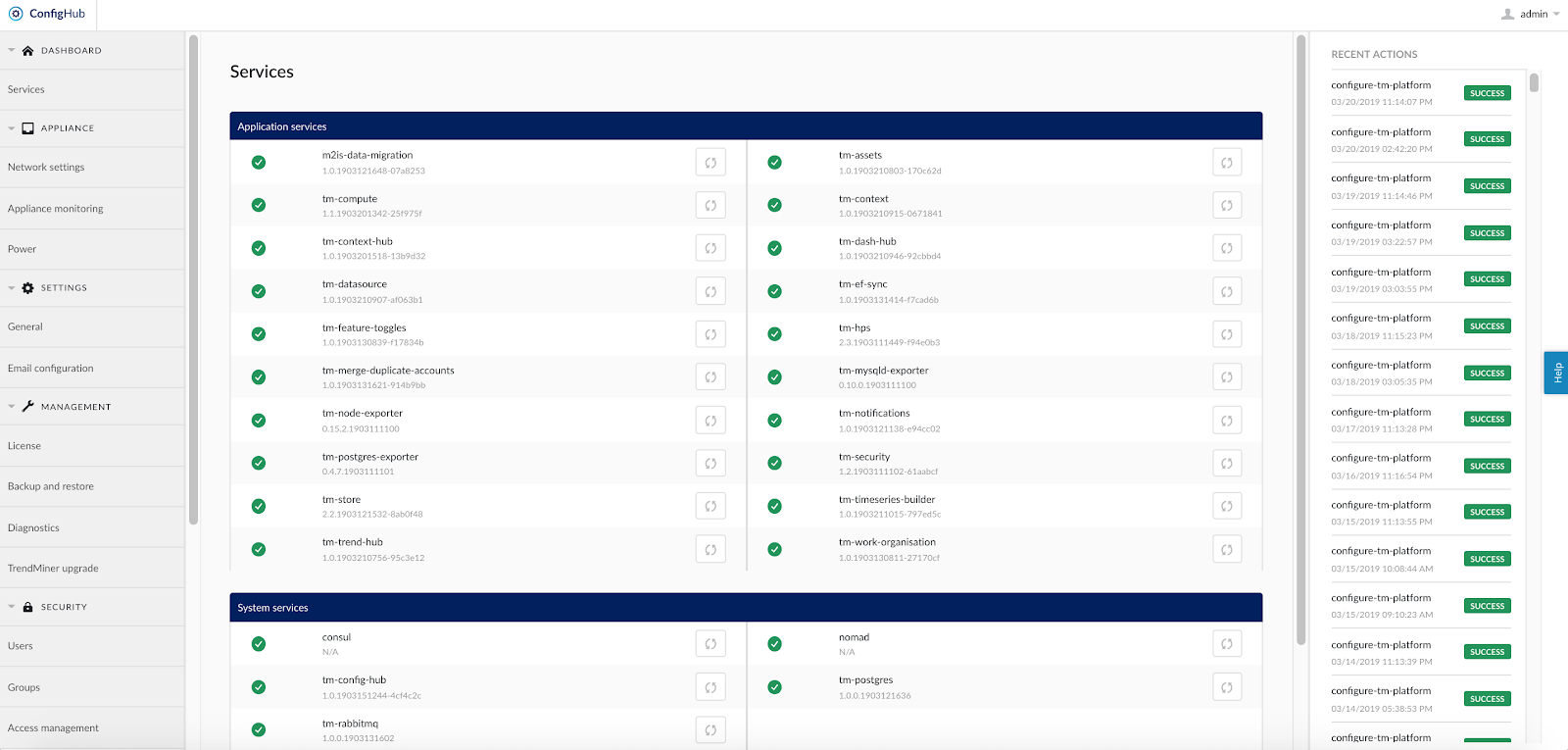Open configure-tm-platform action from 03/15/2019 10:08:44 AM
Image resolution: width=1568 pixels, height=750 pixels.
click(1381, 551)
